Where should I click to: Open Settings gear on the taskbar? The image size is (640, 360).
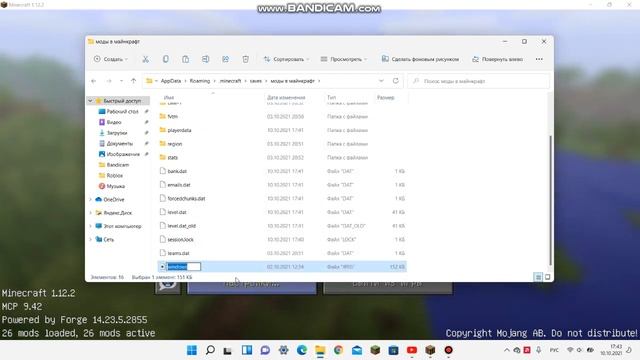(283, 350)
